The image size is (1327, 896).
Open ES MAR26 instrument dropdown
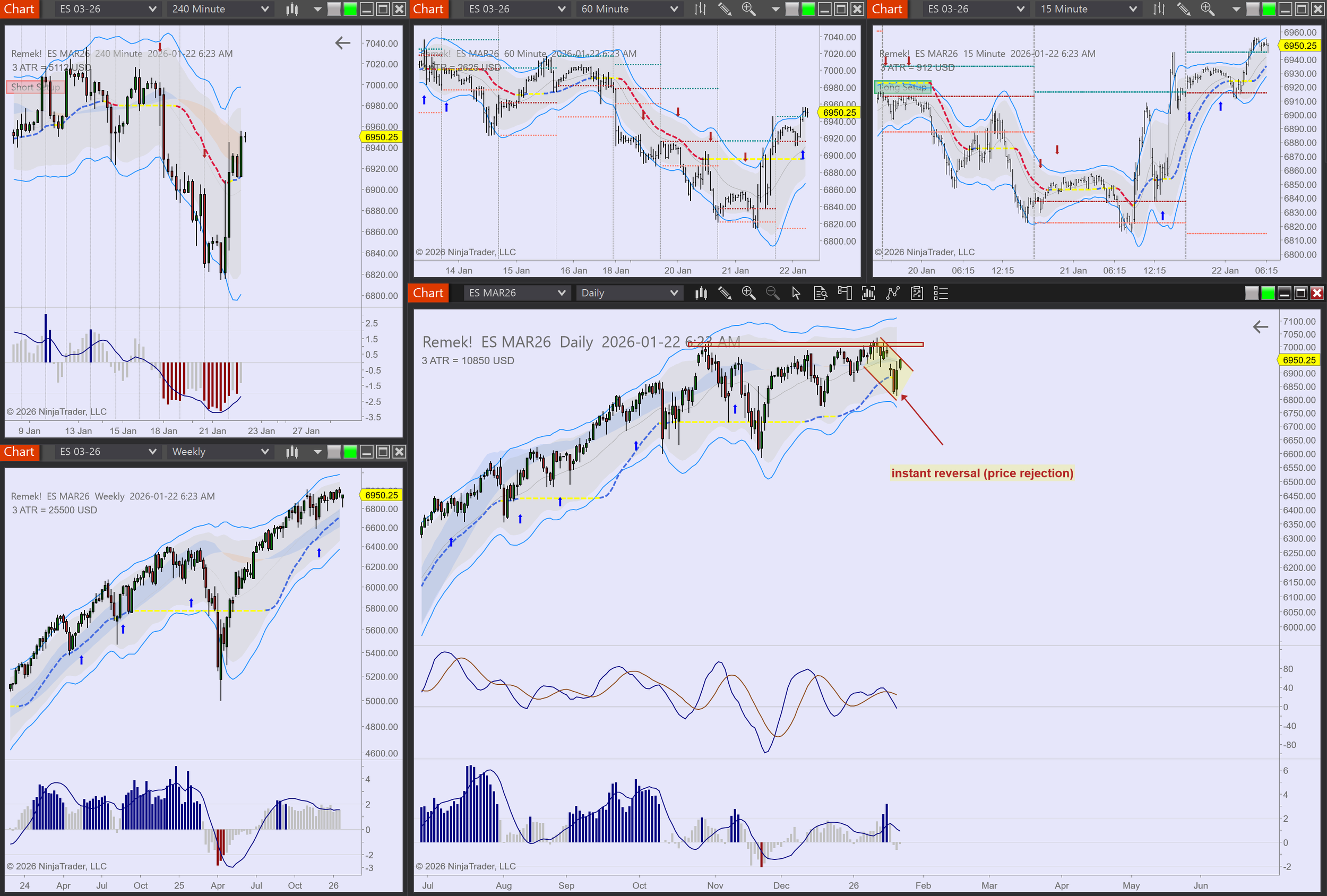click(561, 293)
